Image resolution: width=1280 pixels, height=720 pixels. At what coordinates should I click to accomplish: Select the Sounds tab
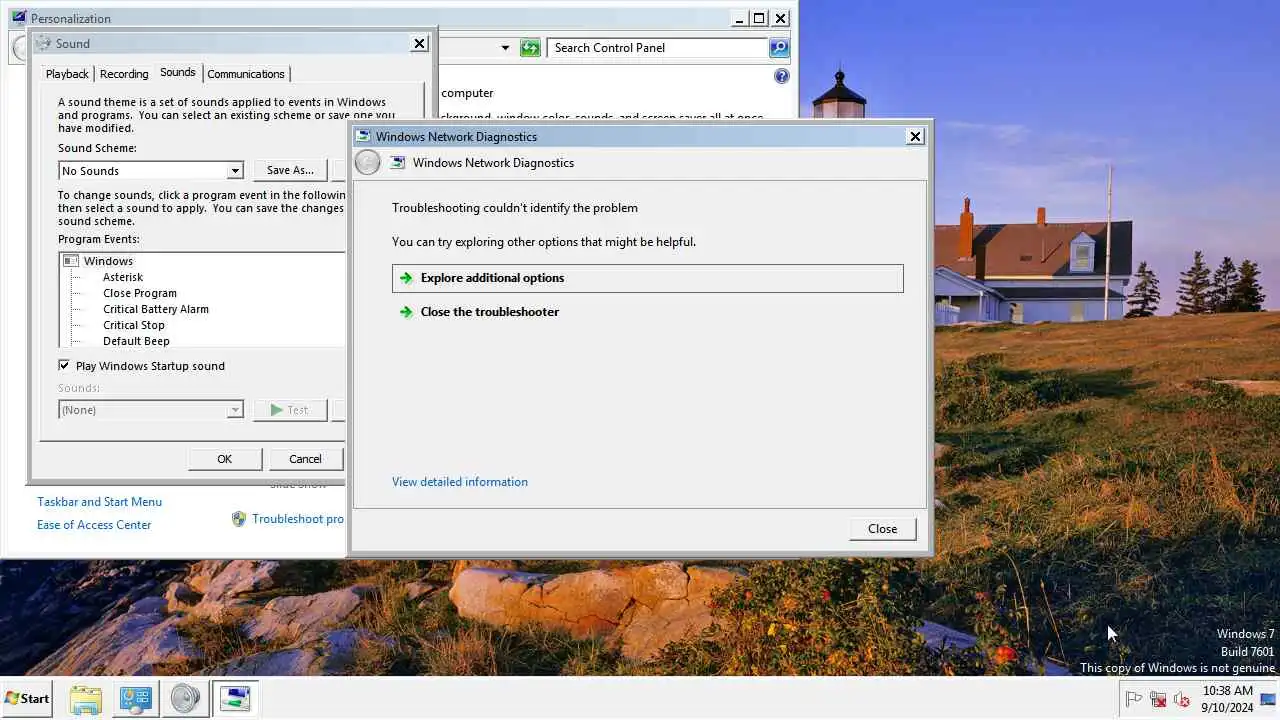click(x=178, y=72)
